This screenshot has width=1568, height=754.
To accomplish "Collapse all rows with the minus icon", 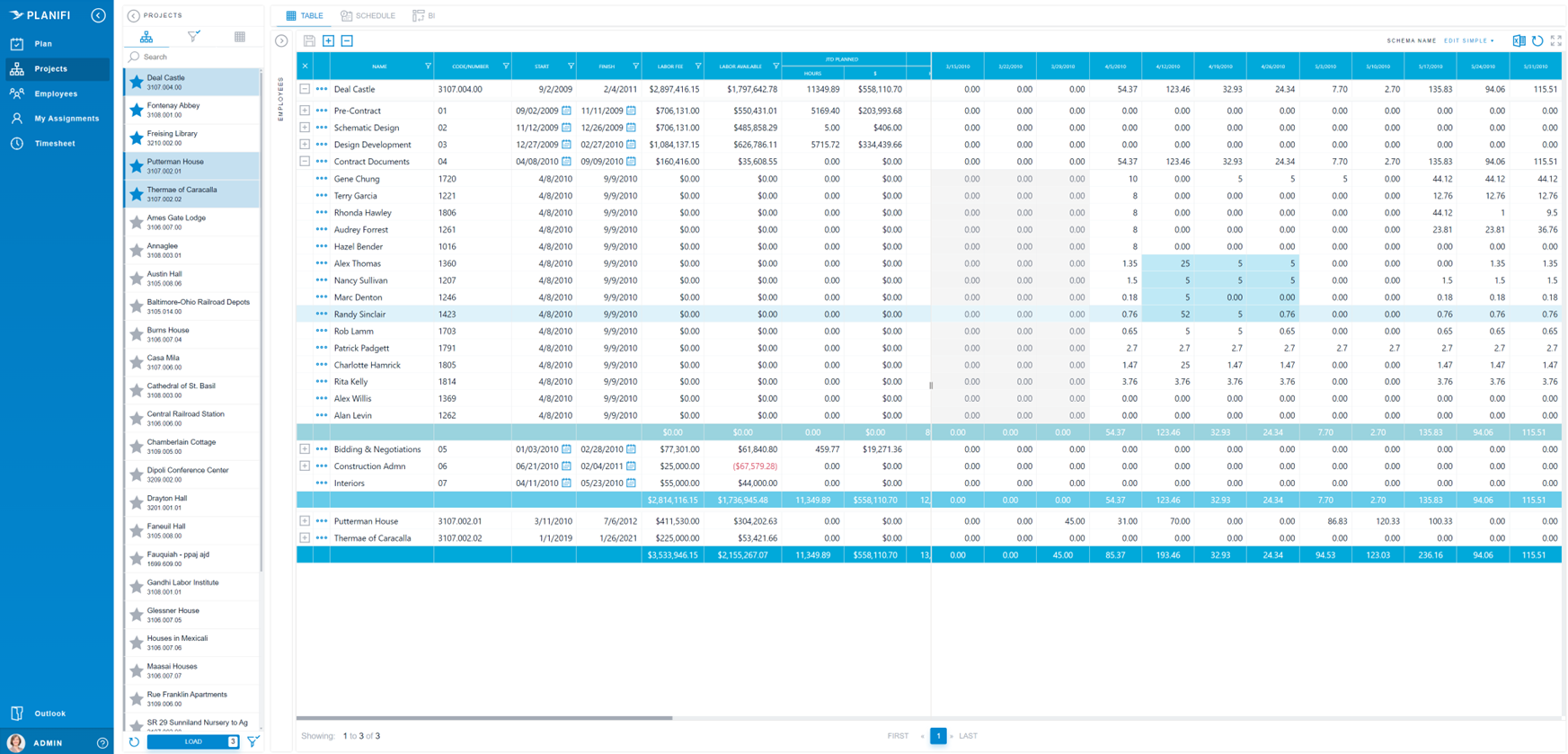I will [x=347, y=40].
